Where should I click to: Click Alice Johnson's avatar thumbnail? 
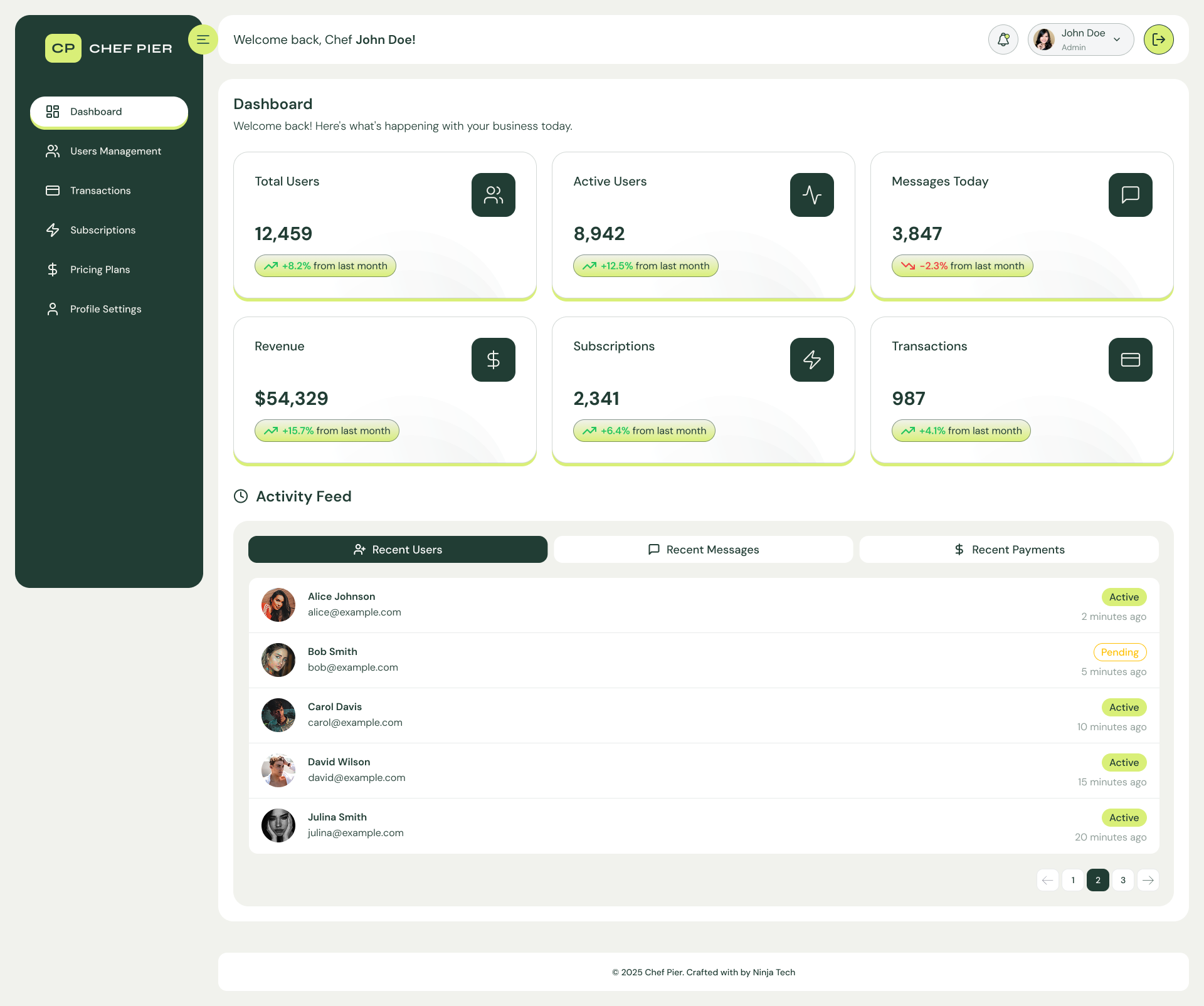pyautogui.click(x=278, y=605)
